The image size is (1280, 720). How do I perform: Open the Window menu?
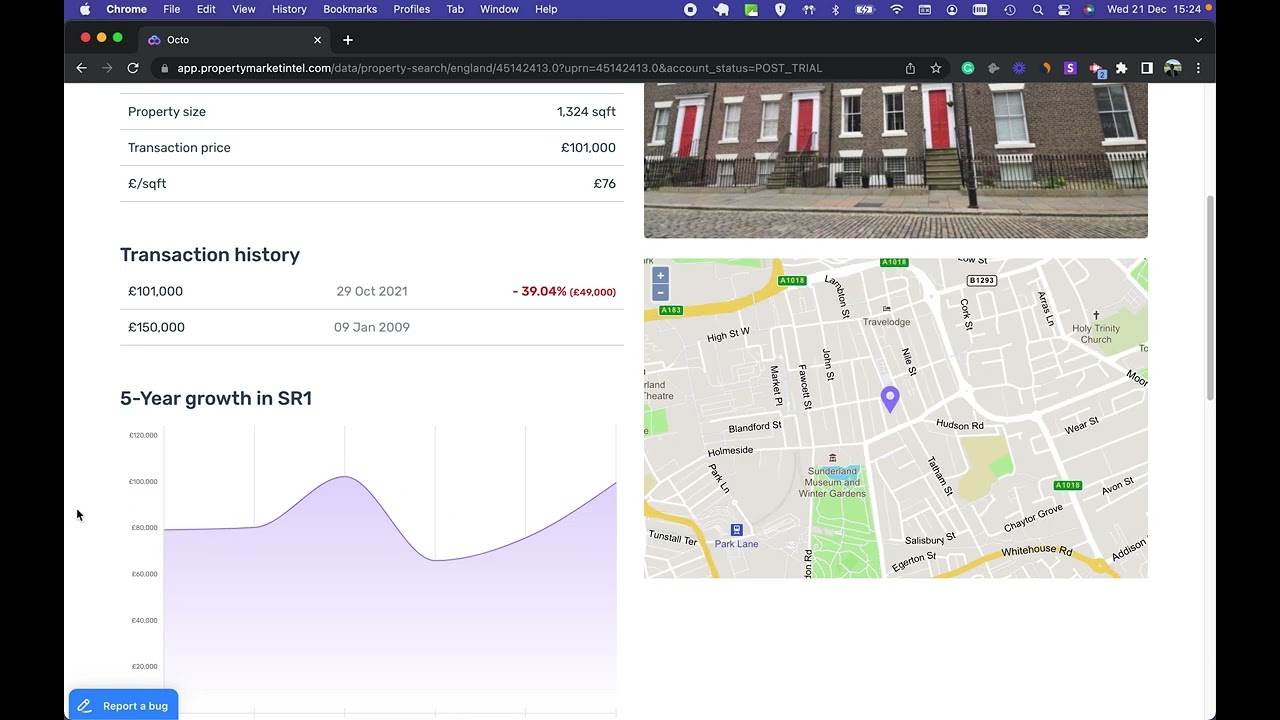[499, 9]
